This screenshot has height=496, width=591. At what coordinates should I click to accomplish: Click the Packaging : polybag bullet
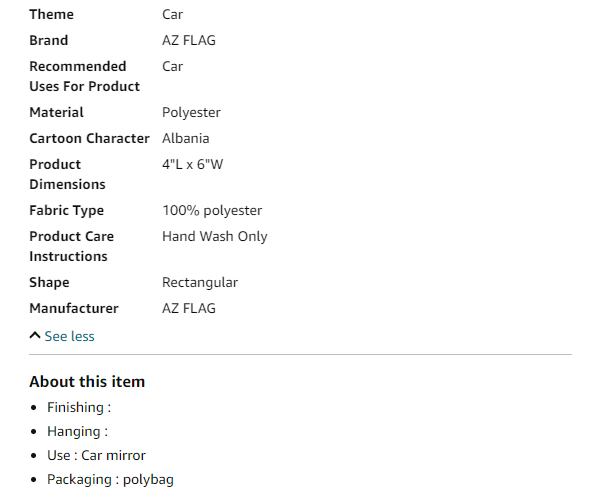(x=110, y=479)
